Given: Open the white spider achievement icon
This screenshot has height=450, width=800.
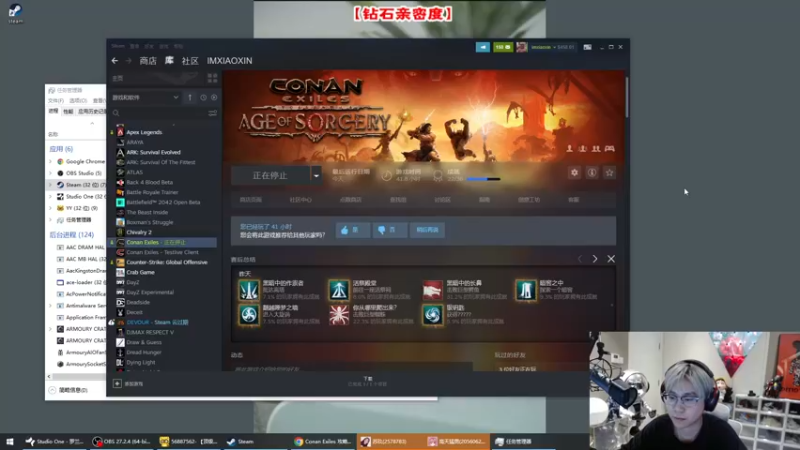Looking at the screenshot, I should click(339, 315).
